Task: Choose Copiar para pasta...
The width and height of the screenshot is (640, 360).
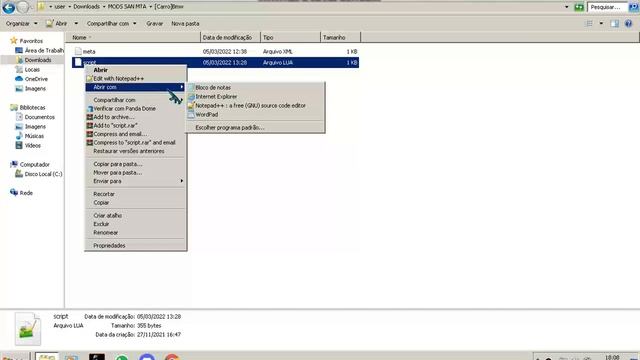Action: coord(118,164)
